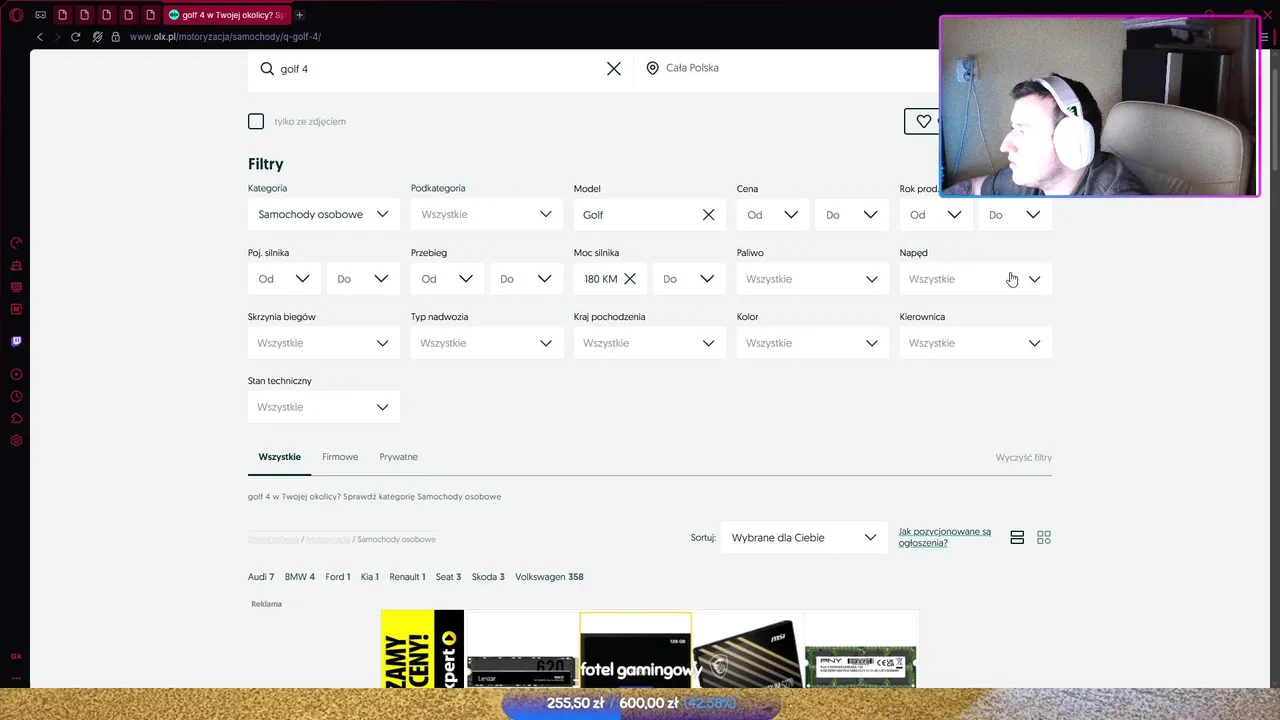Click 'Samochody osobowe' breadcrumb
Screen dimensions: 1280x720
point(396,539)
